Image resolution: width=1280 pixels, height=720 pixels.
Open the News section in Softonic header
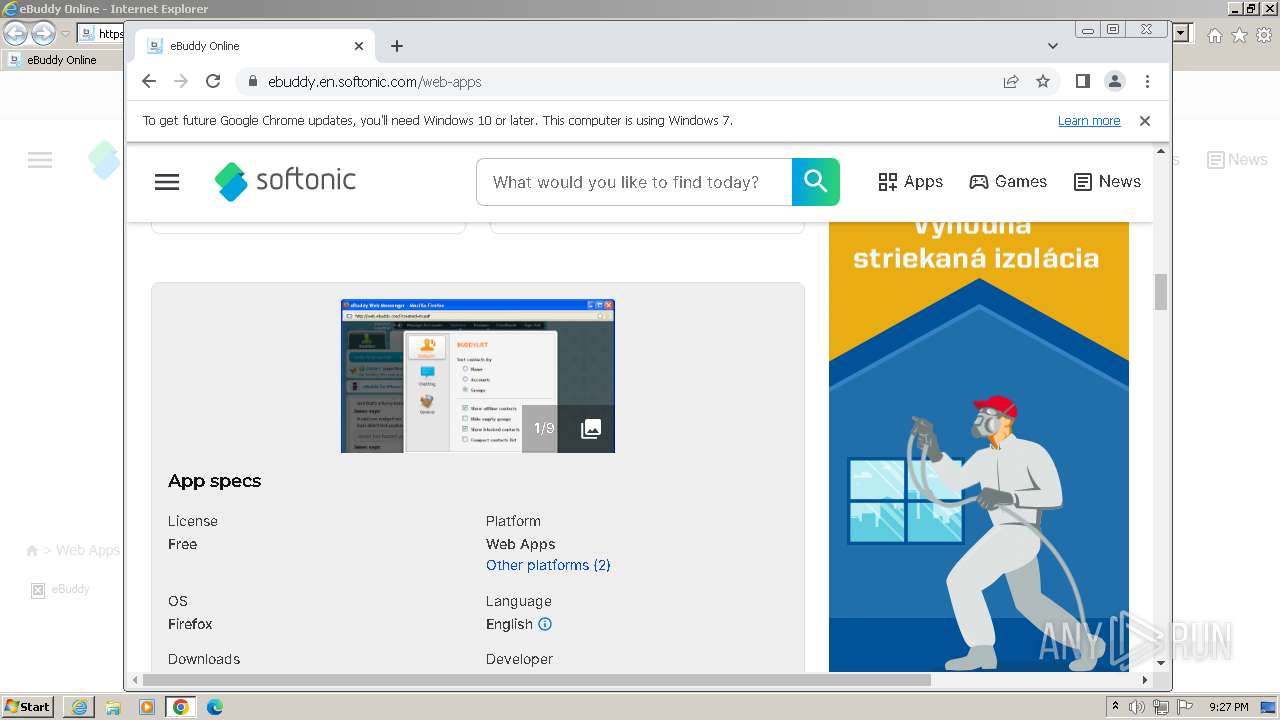1107,182
